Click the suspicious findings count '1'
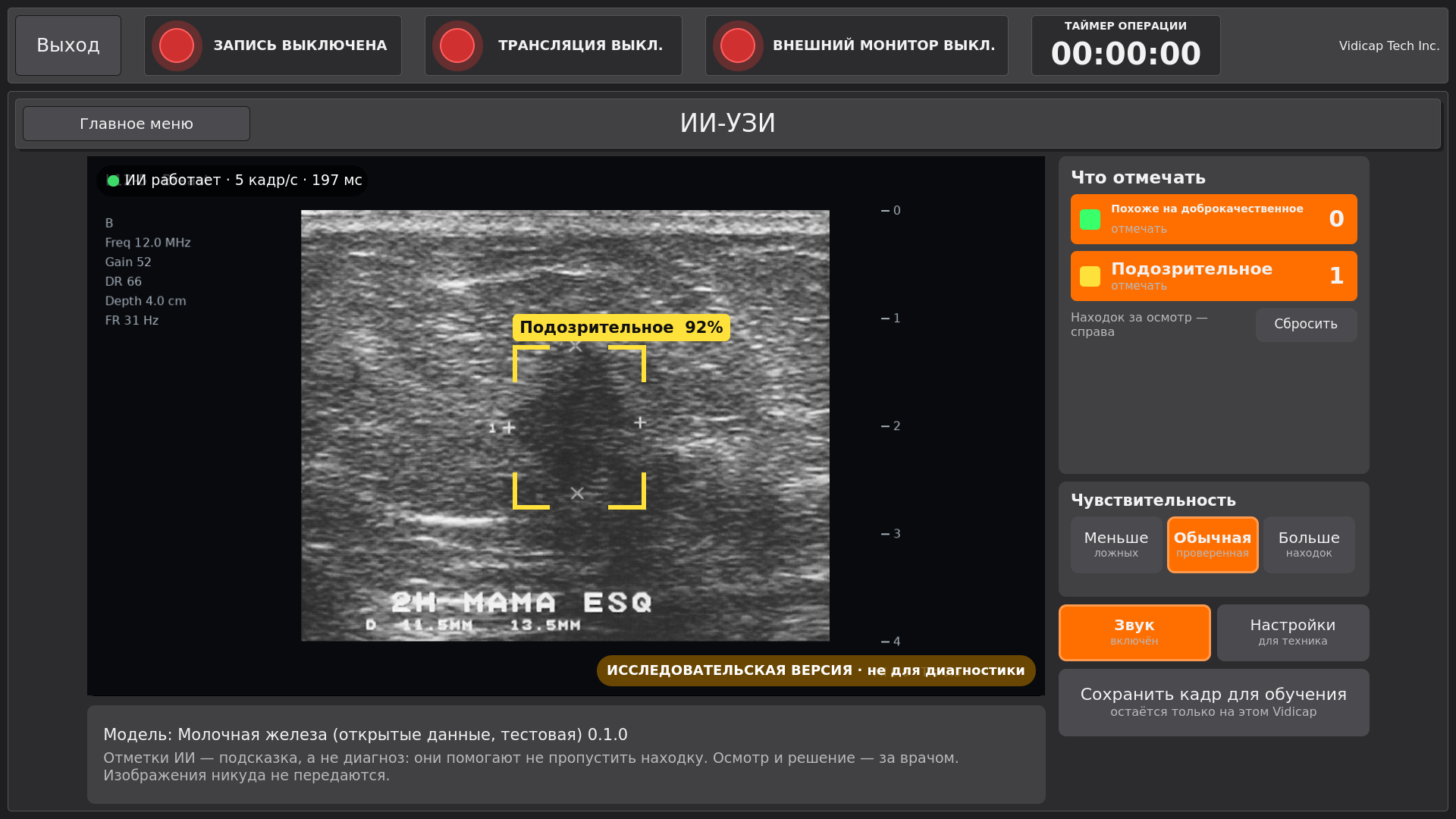Screen dimensions: 1456x819 click(x=1336, y=276)
